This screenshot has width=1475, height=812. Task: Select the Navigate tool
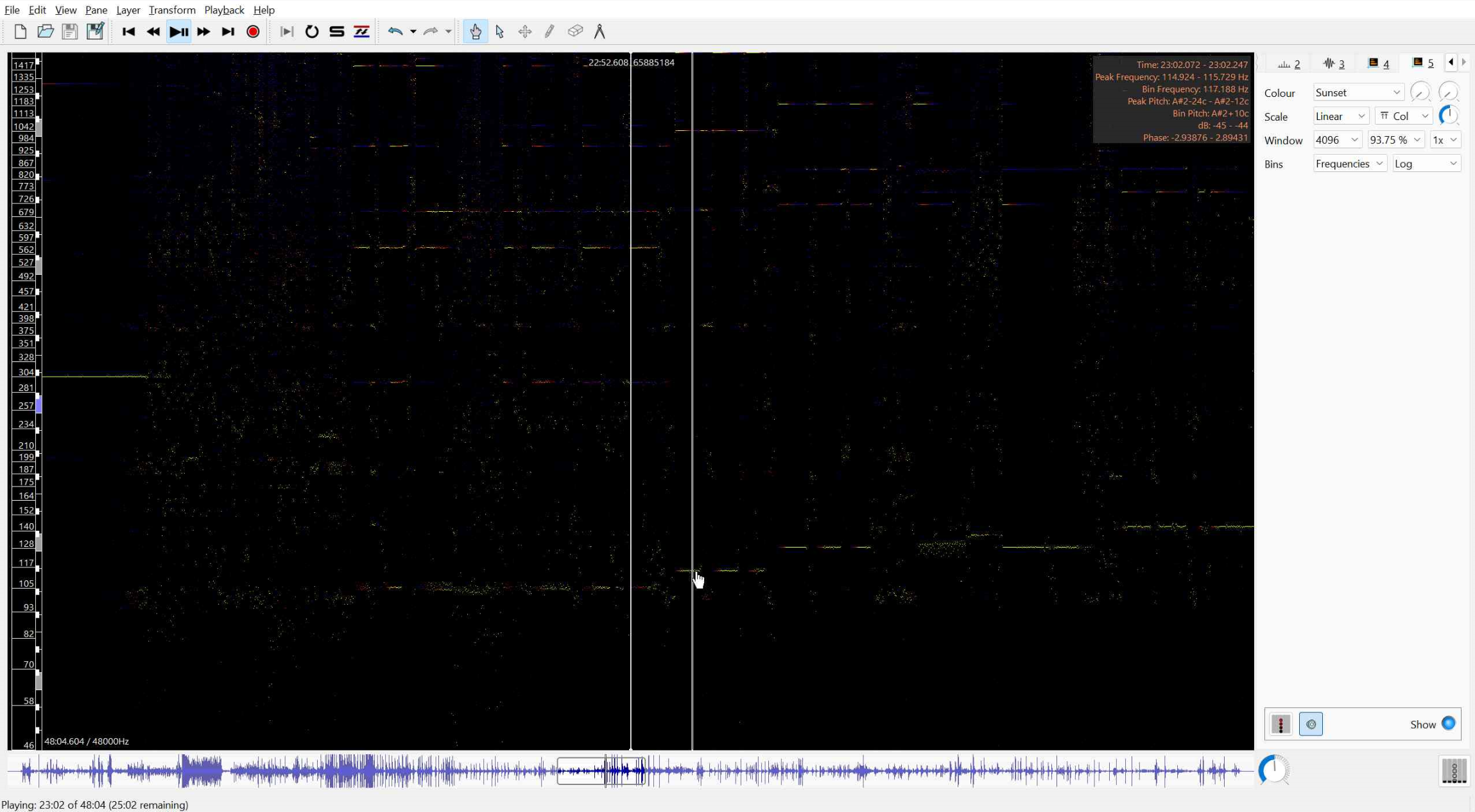click(x=474, y=31)
